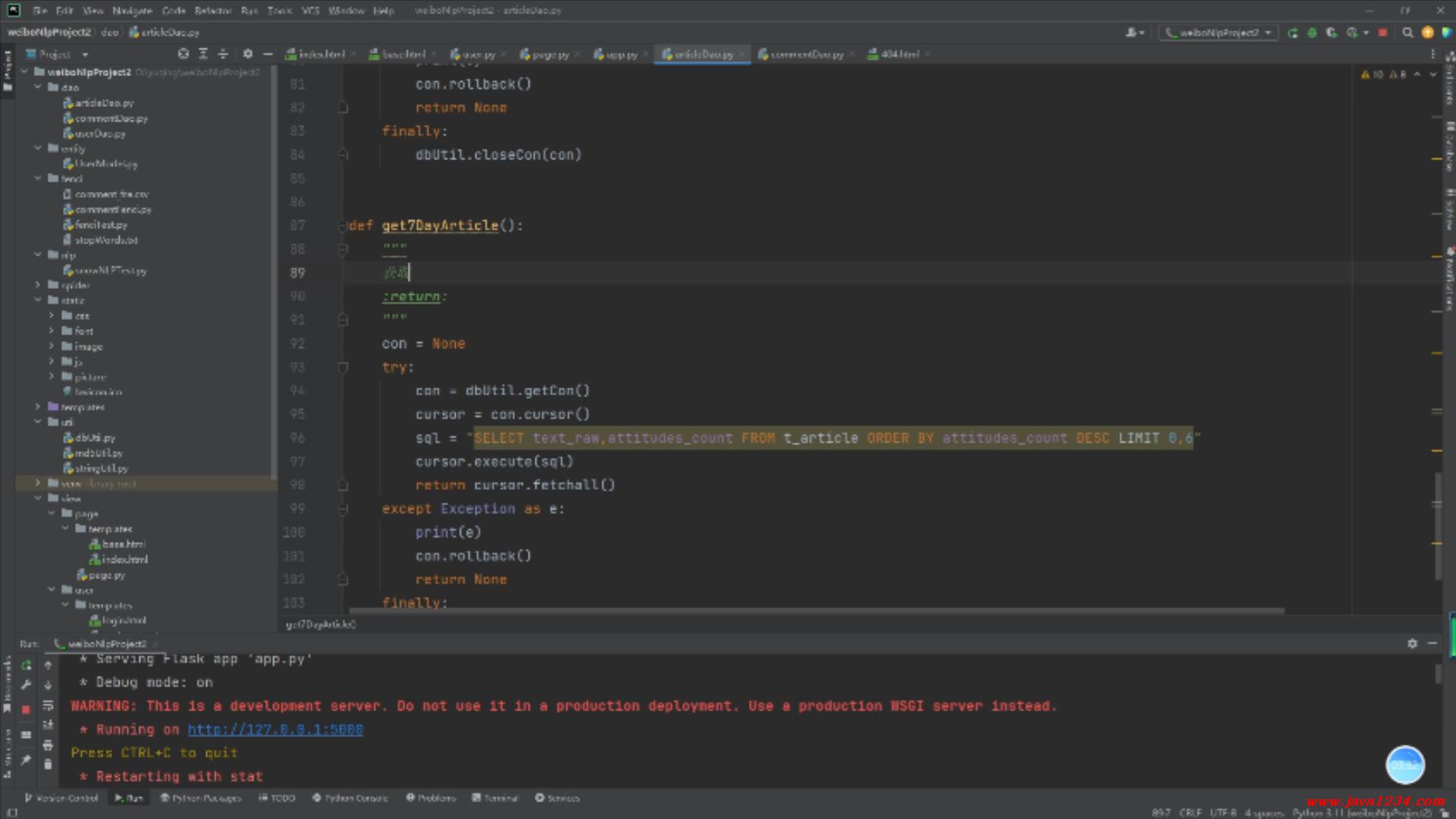Click the rerun icon in main toolbar
Image resolution: width=1456 pixels, height=819 pixels.
(1293, 33)
